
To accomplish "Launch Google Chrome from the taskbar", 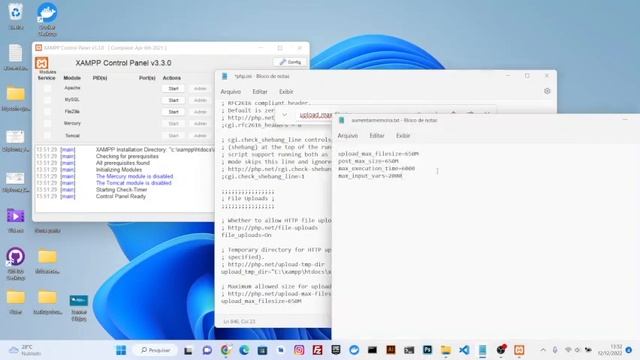I will (226, 350).
